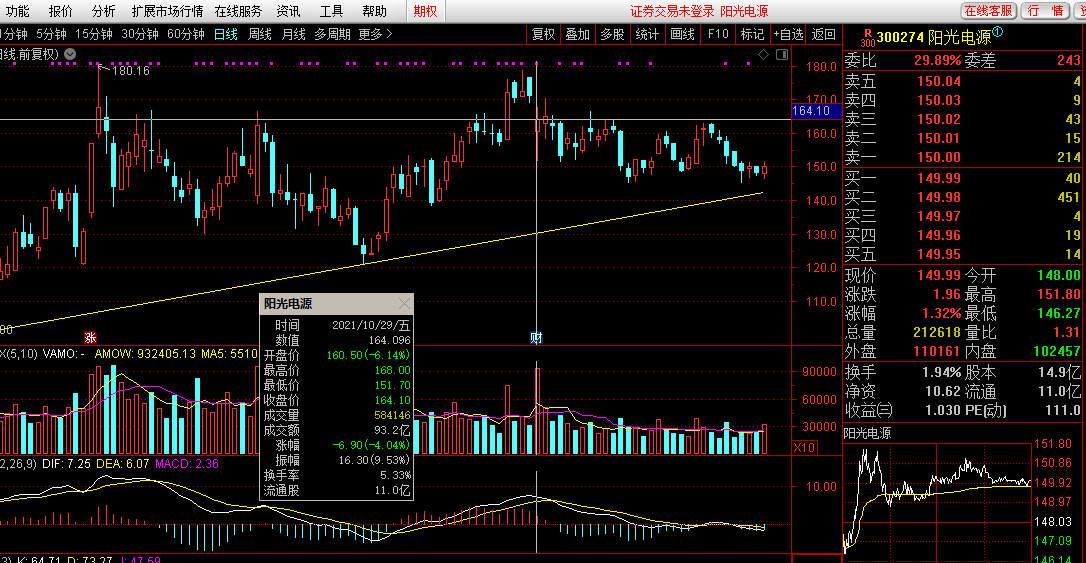The height and width of the screenshot is (563, 1086).
Task: Click the R300 margin badge icon
Action: [x=868, y=38]
